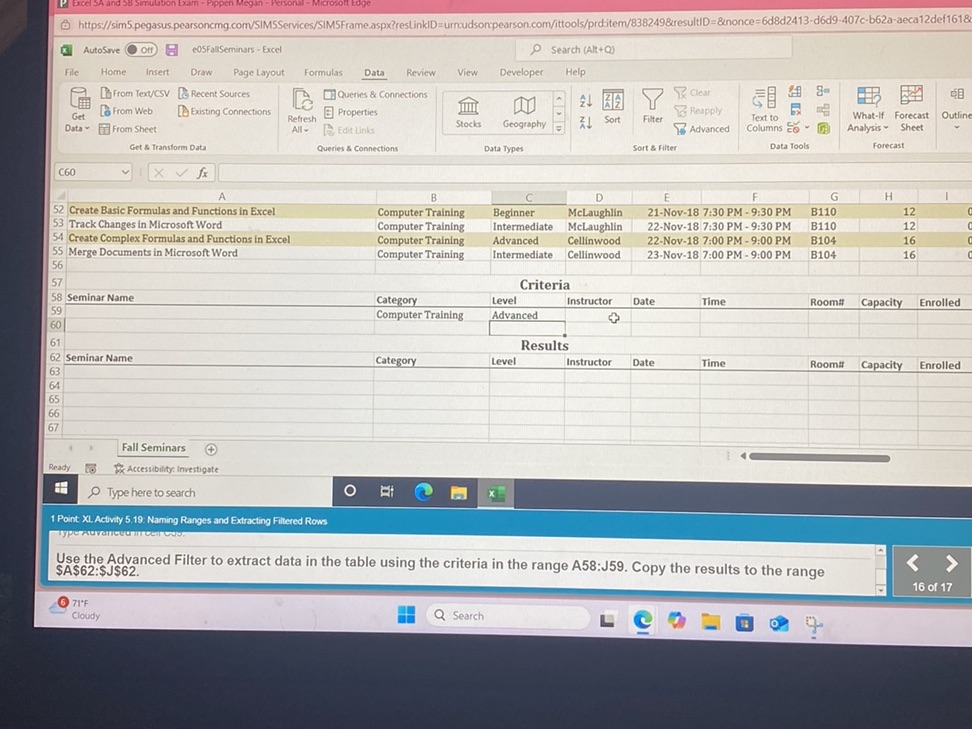Click the Remove Duplicates icon
Viewport: 972px width, 729px height.
tap(794, 111)
